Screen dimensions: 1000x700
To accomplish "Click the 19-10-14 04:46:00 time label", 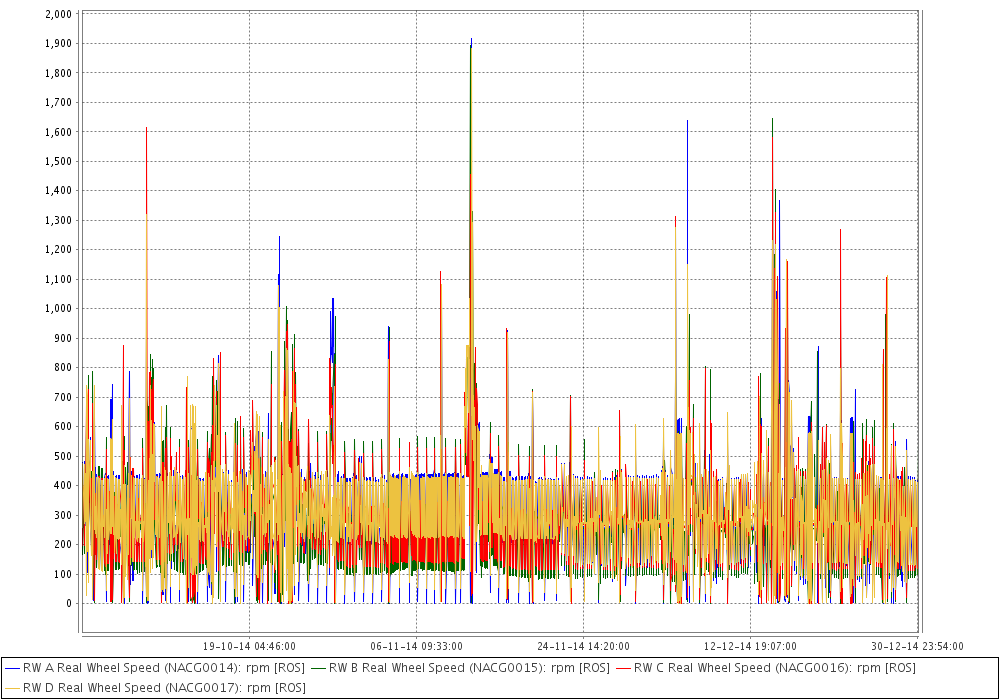I will pyautogui.click(x=249, y=646).
